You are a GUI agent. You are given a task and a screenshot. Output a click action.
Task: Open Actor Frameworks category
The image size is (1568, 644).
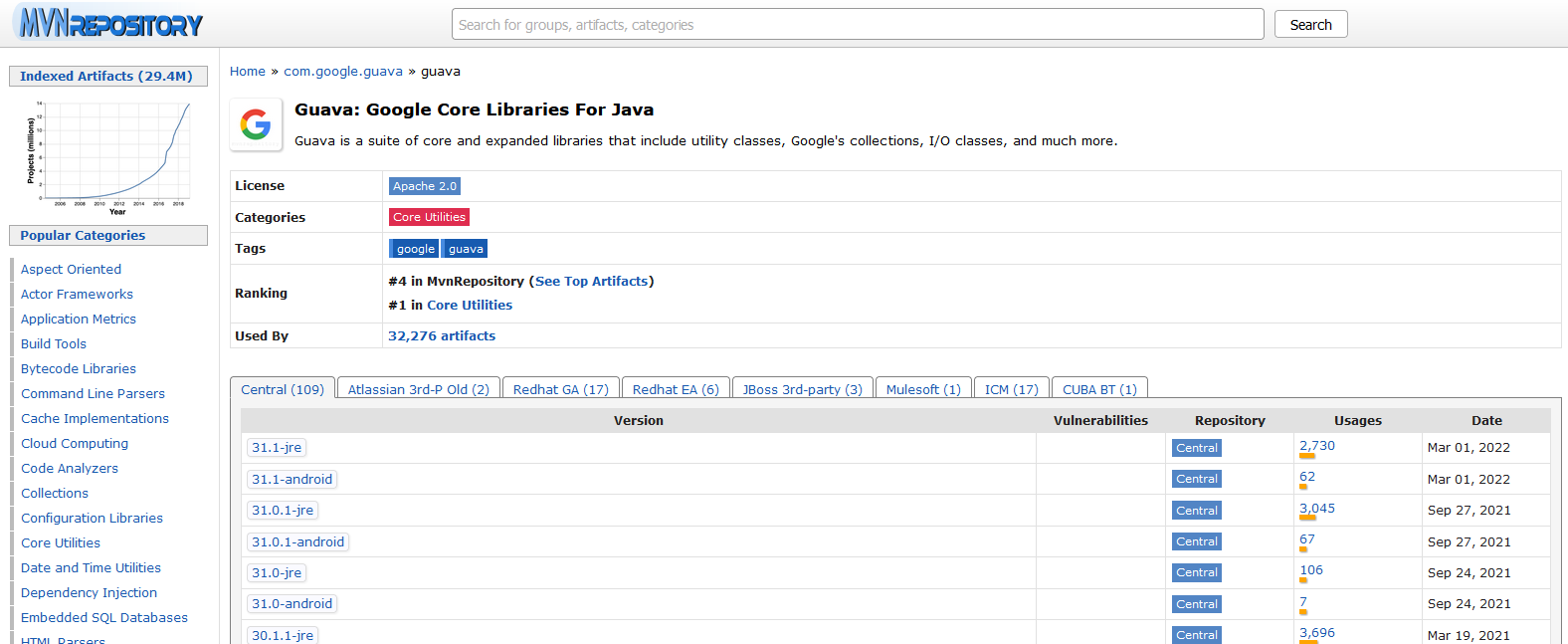(77, 294)
